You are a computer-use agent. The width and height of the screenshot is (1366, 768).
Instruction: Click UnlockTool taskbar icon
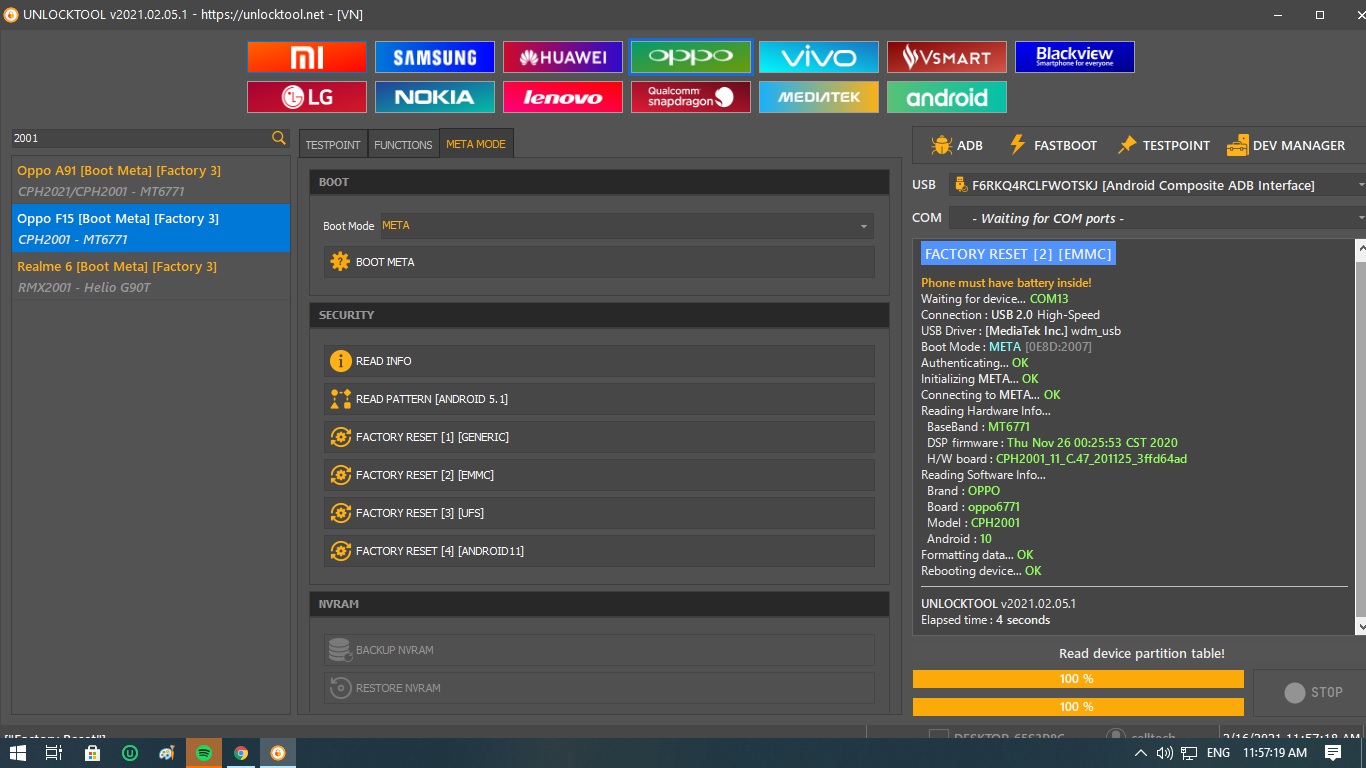278,753
